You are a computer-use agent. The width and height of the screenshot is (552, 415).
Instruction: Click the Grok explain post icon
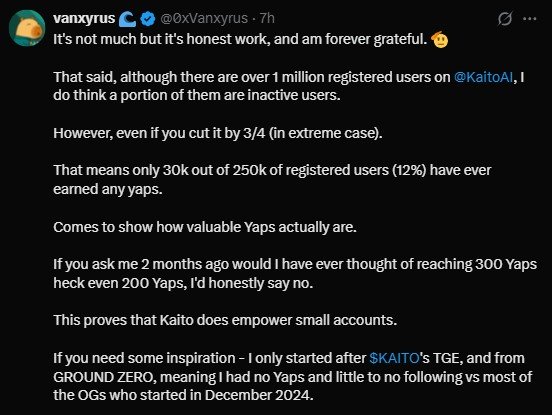[504, 19]
